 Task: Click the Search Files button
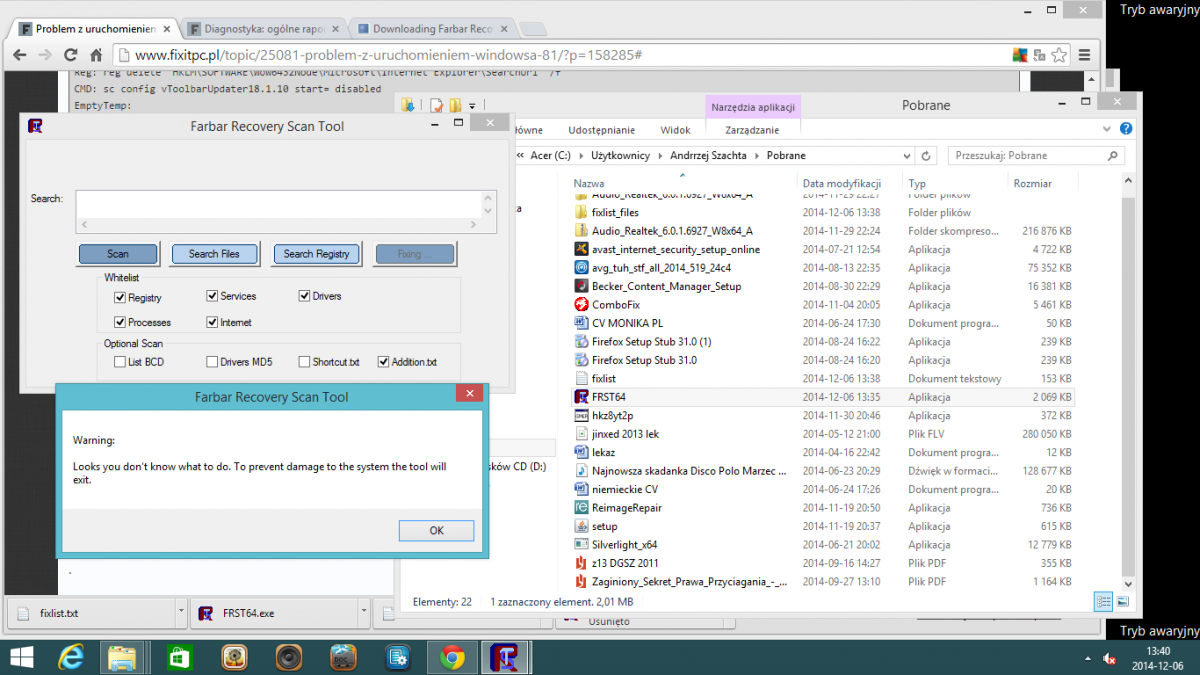tap(214, 254)
